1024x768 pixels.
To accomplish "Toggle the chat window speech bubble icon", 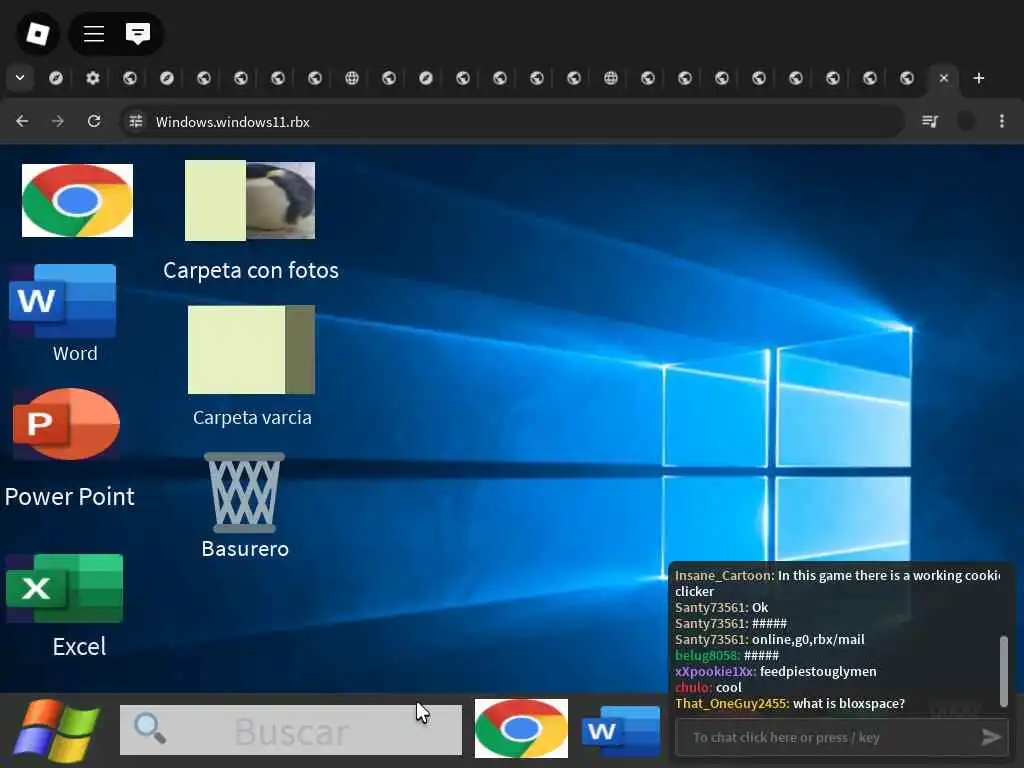I will tap(138, 33).
